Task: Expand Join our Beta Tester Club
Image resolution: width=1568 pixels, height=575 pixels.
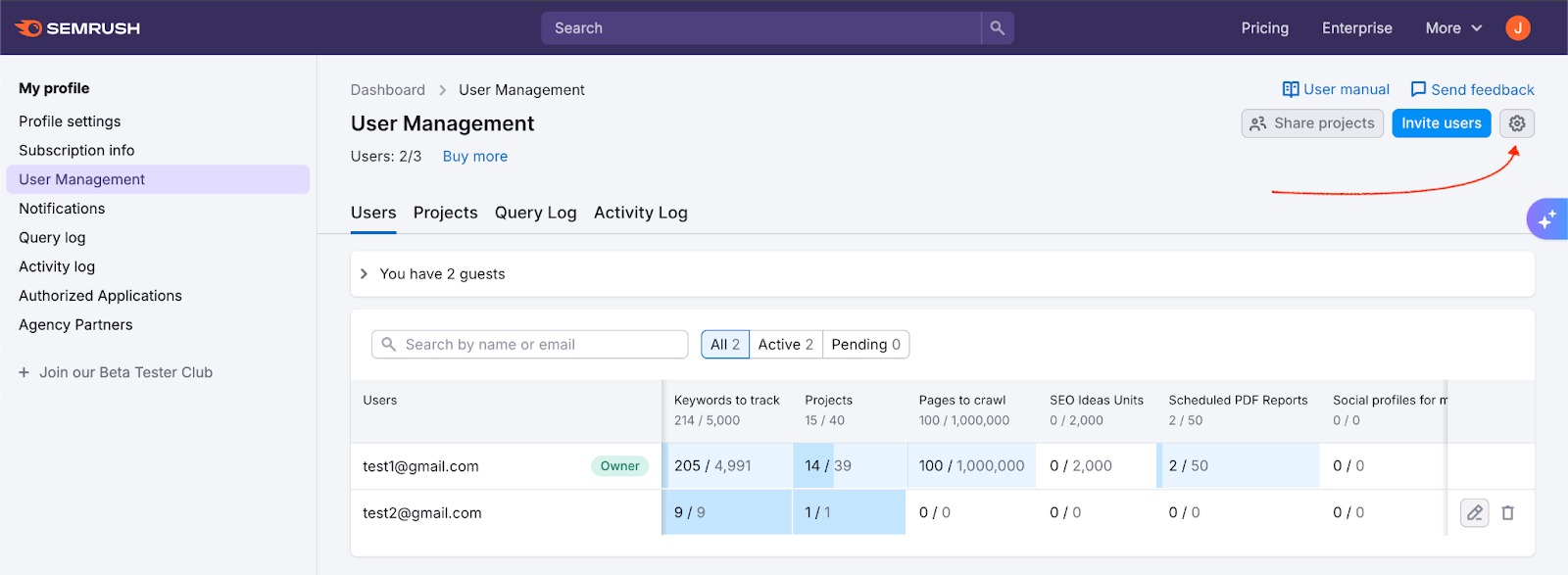Action: [x=116, y=372]
